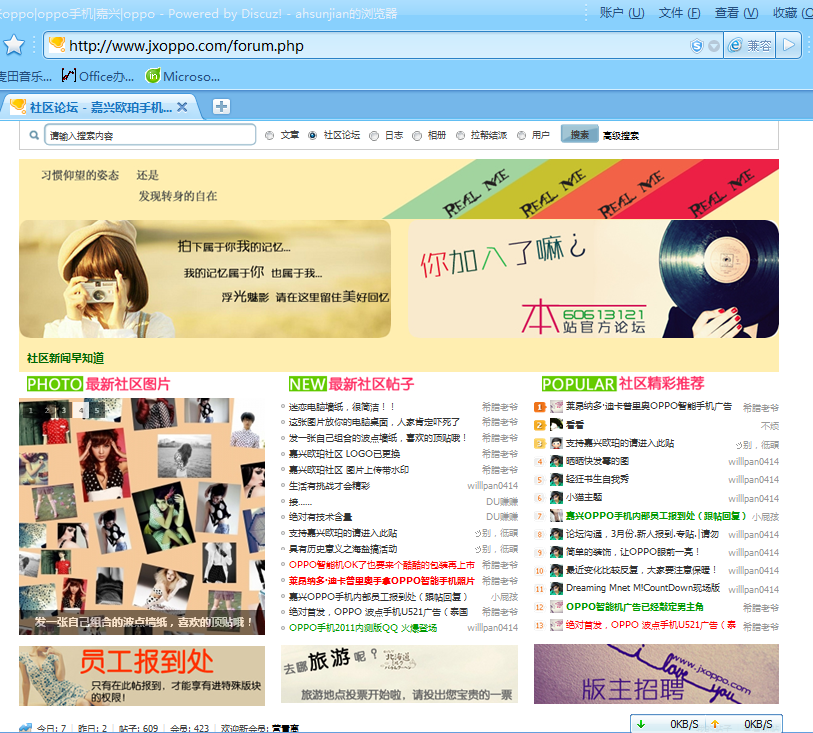Click the avatar beside 小猫主题
Viewport: 813px width, 733px height.
point(556,497)
